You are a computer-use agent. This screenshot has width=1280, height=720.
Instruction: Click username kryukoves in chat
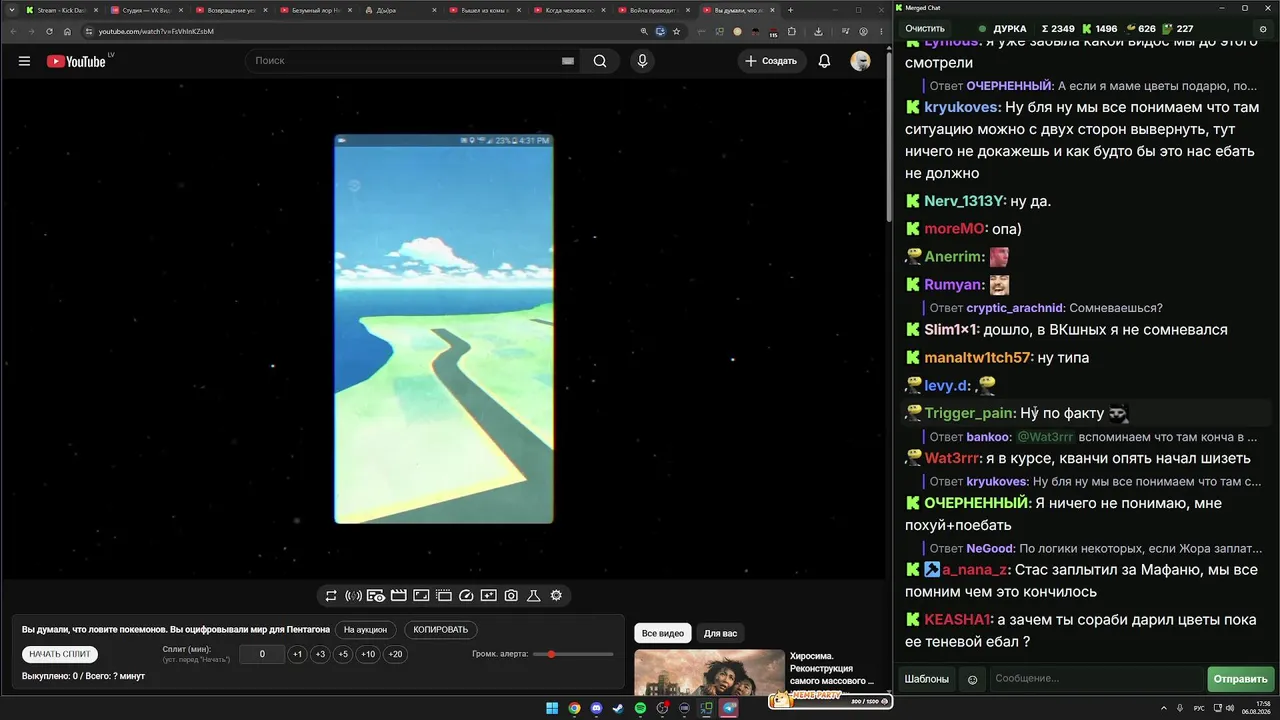pos(961,107)
